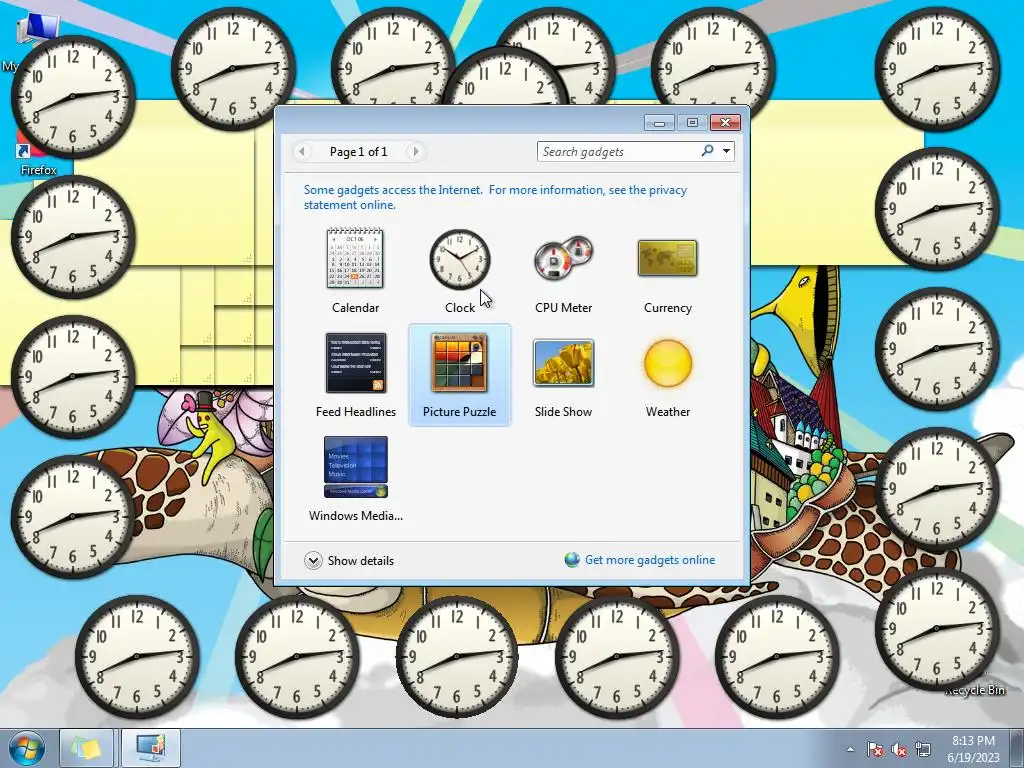
Task: Select the Windows Media Center gadget icon
Action: [x=355, y=467]
